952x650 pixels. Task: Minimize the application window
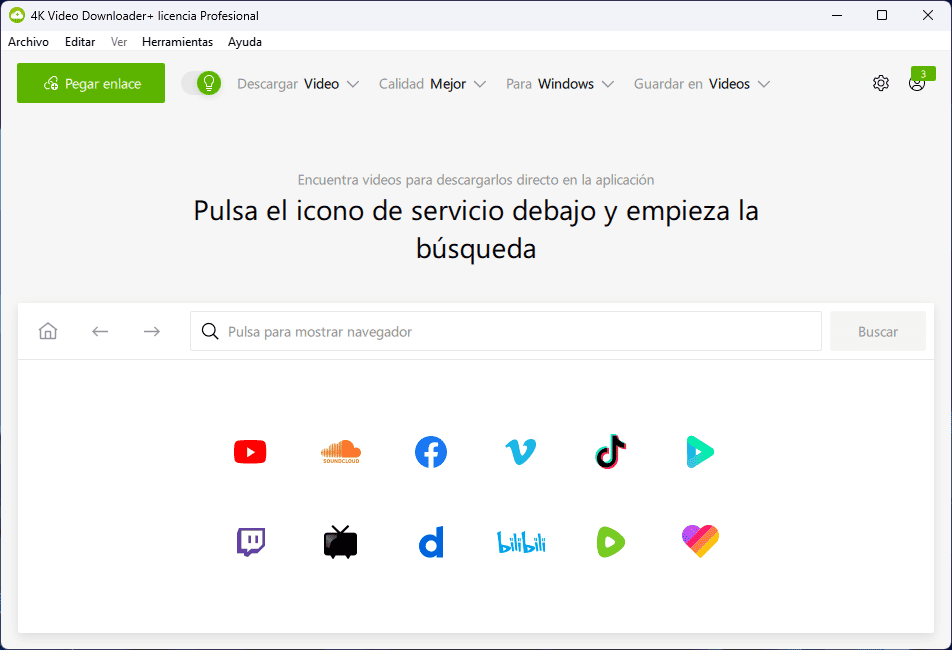click(837, 15)
